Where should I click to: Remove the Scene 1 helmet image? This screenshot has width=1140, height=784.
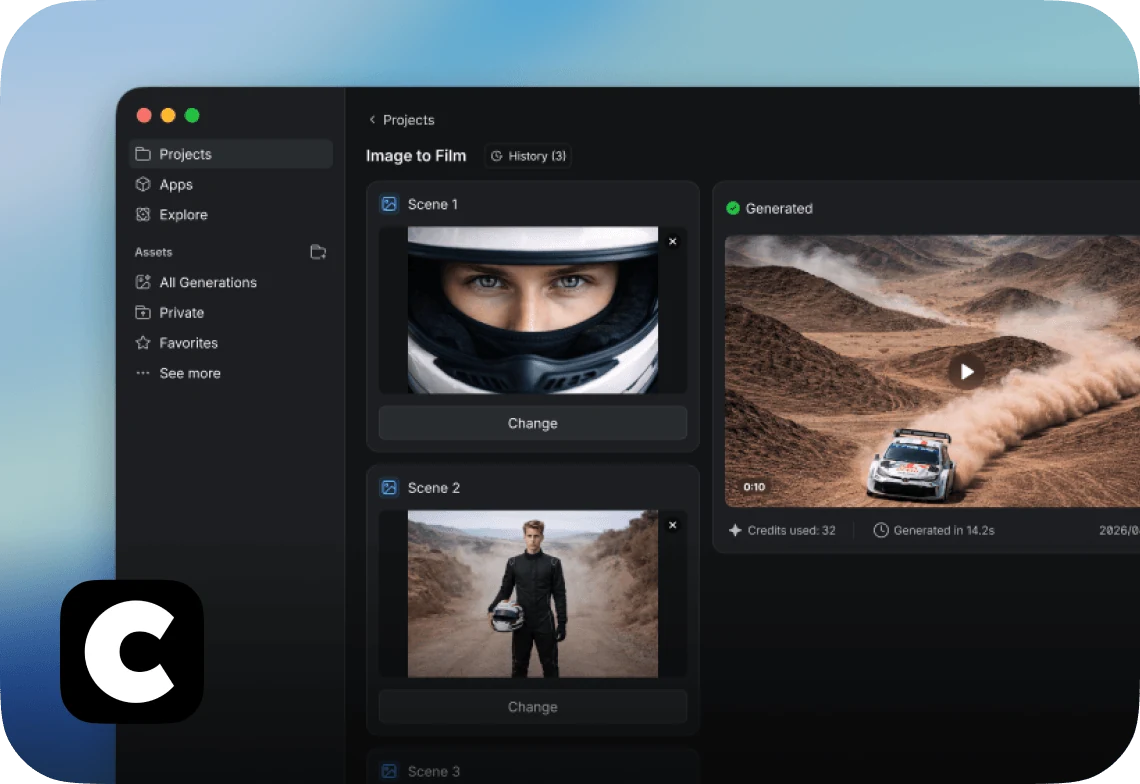pyautogui.click(x=673, y=241)
